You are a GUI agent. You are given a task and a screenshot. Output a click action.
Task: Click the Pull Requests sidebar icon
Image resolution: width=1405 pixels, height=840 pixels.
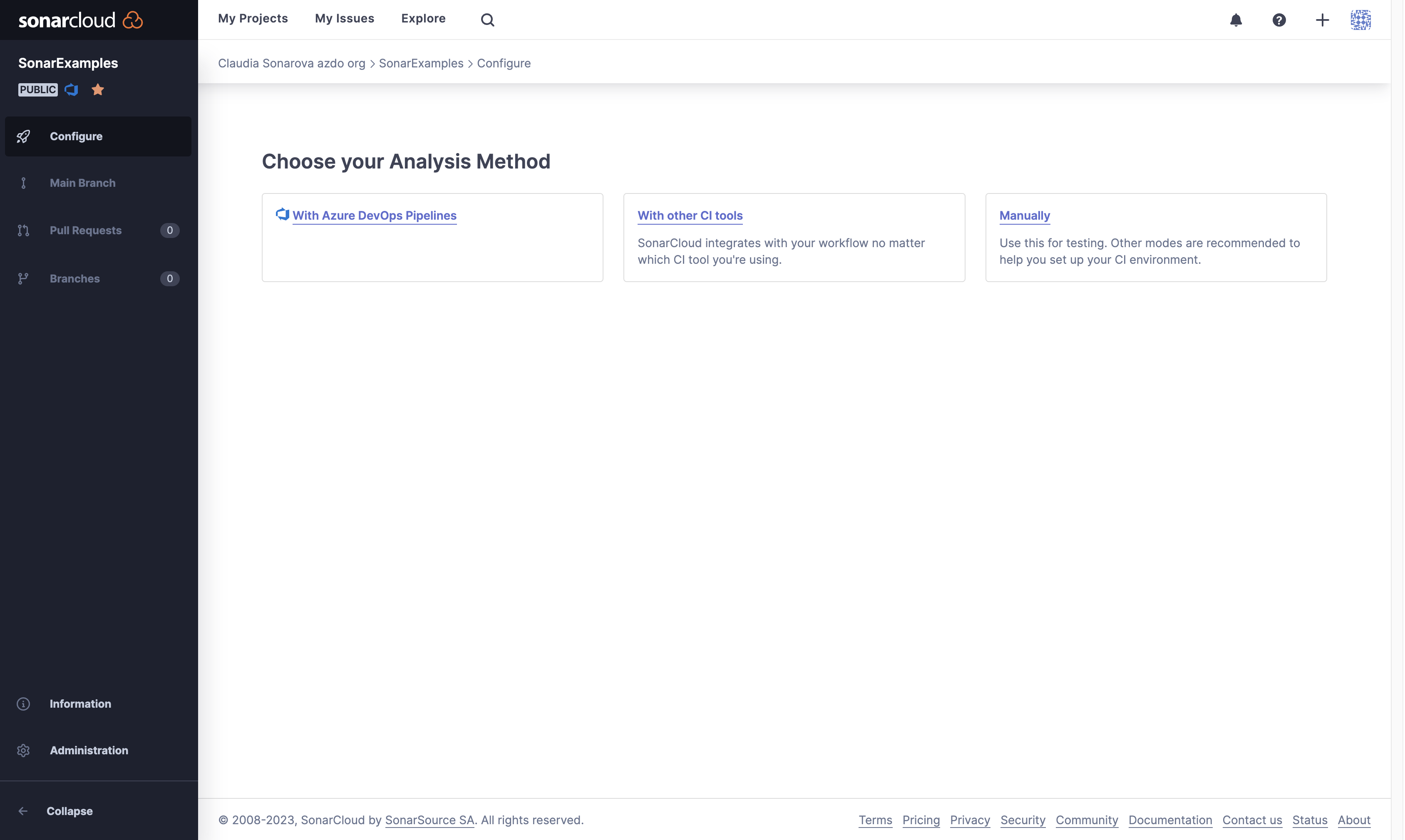pyautogui.click(x=23, y=230)
